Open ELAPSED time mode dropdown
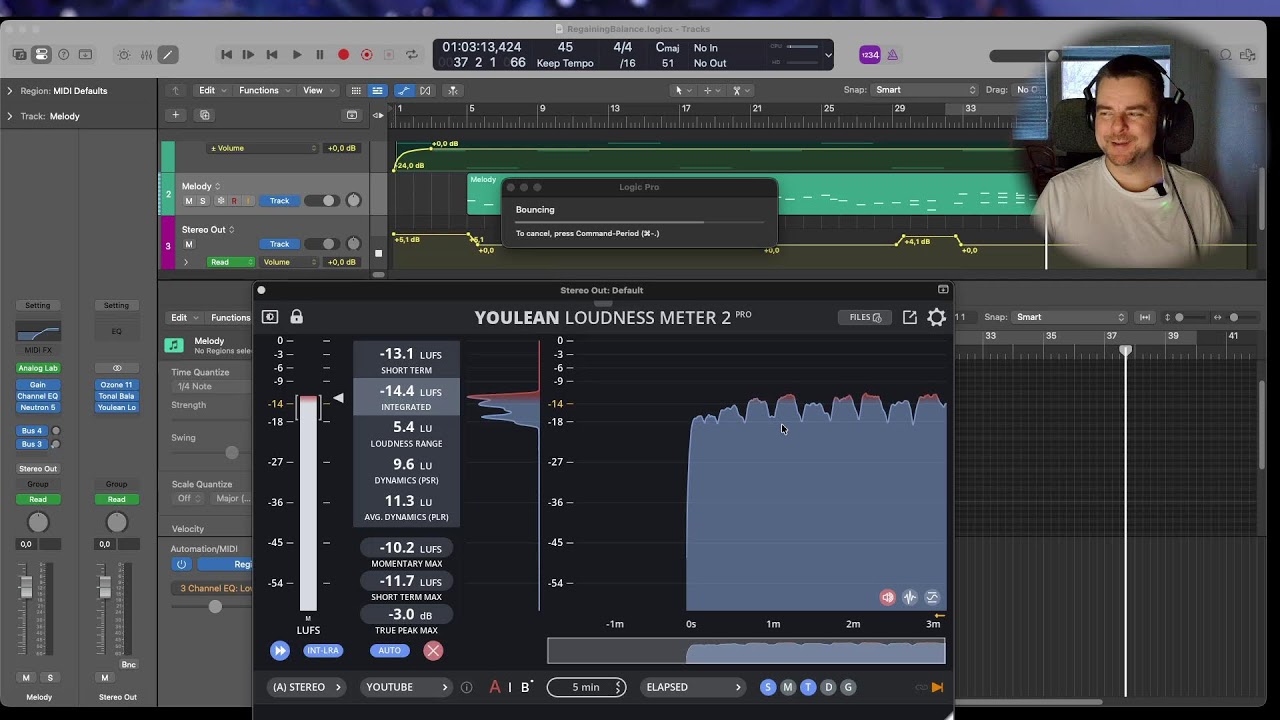1280x720 pixels. point(694,687)
